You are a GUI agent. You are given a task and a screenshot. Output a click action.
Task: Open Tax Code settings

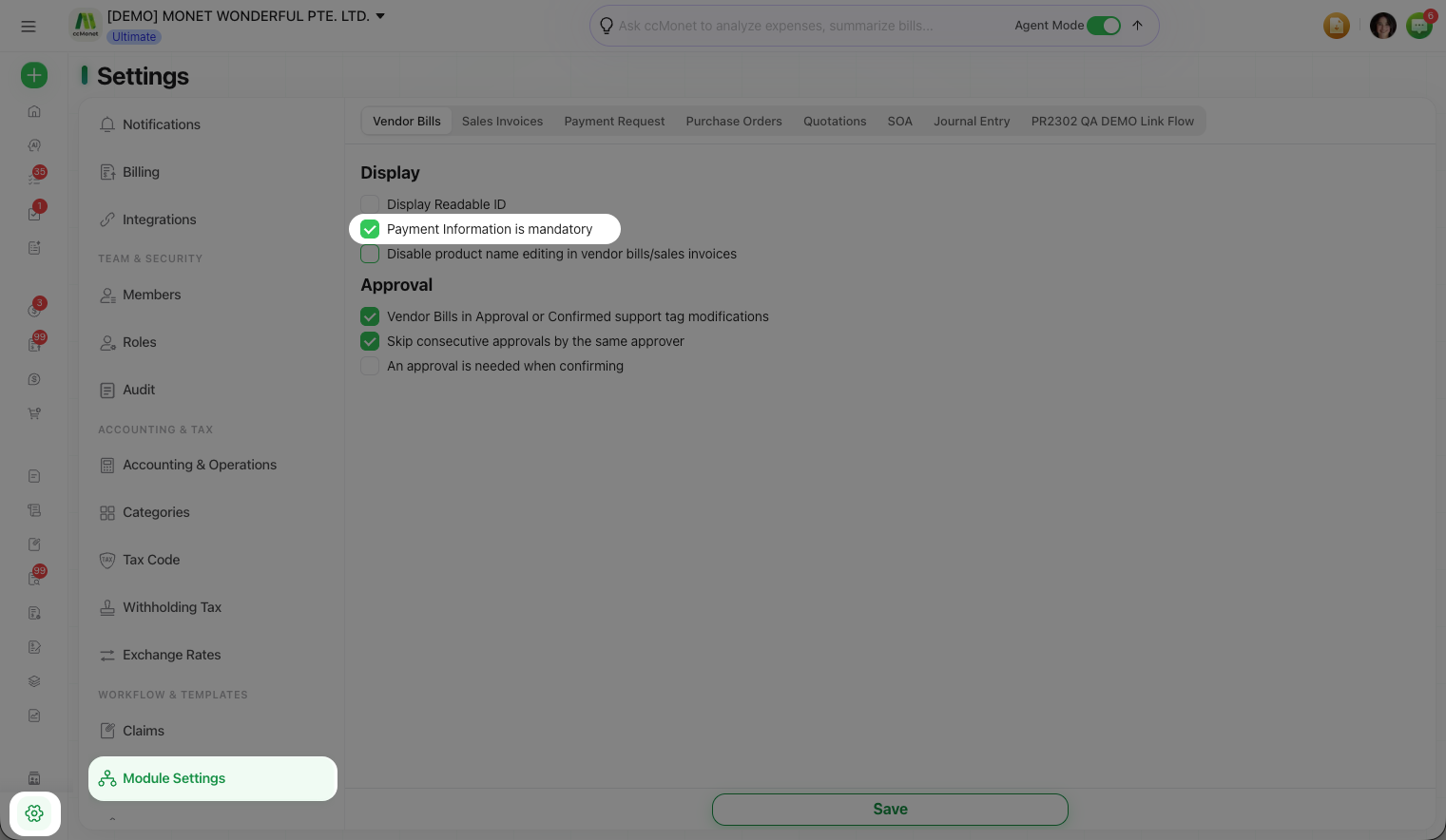coord(213,560)
